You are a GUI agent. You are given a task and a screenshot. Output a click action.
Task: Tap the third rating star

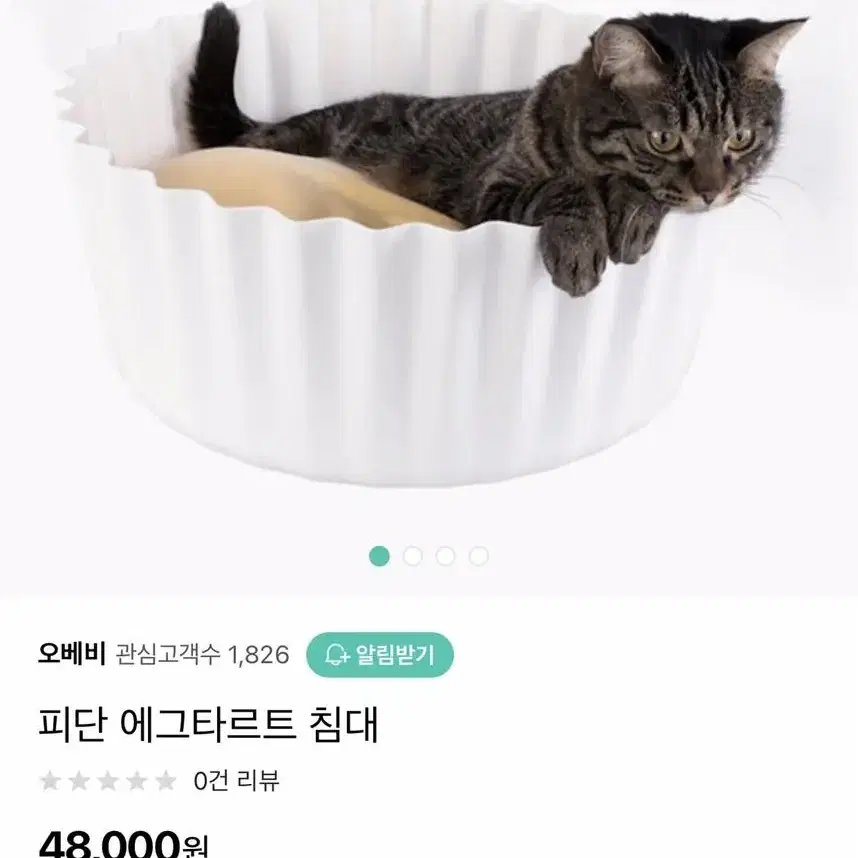click(108, 781)
